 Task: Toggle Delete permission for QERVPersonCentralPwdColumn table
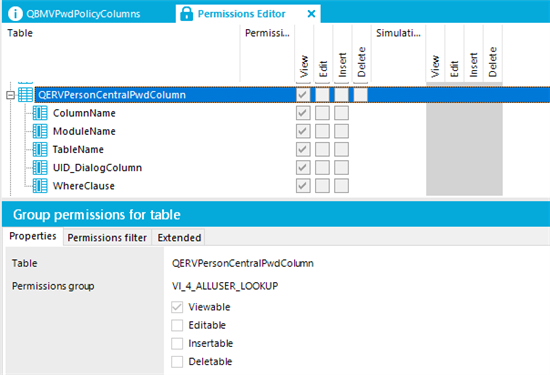tap(361, 95)
